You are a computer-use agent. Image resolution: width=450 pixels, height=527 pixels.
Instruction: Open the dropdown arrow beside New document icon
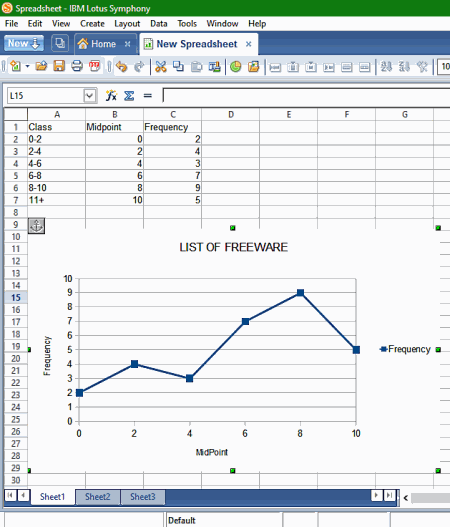27,66
